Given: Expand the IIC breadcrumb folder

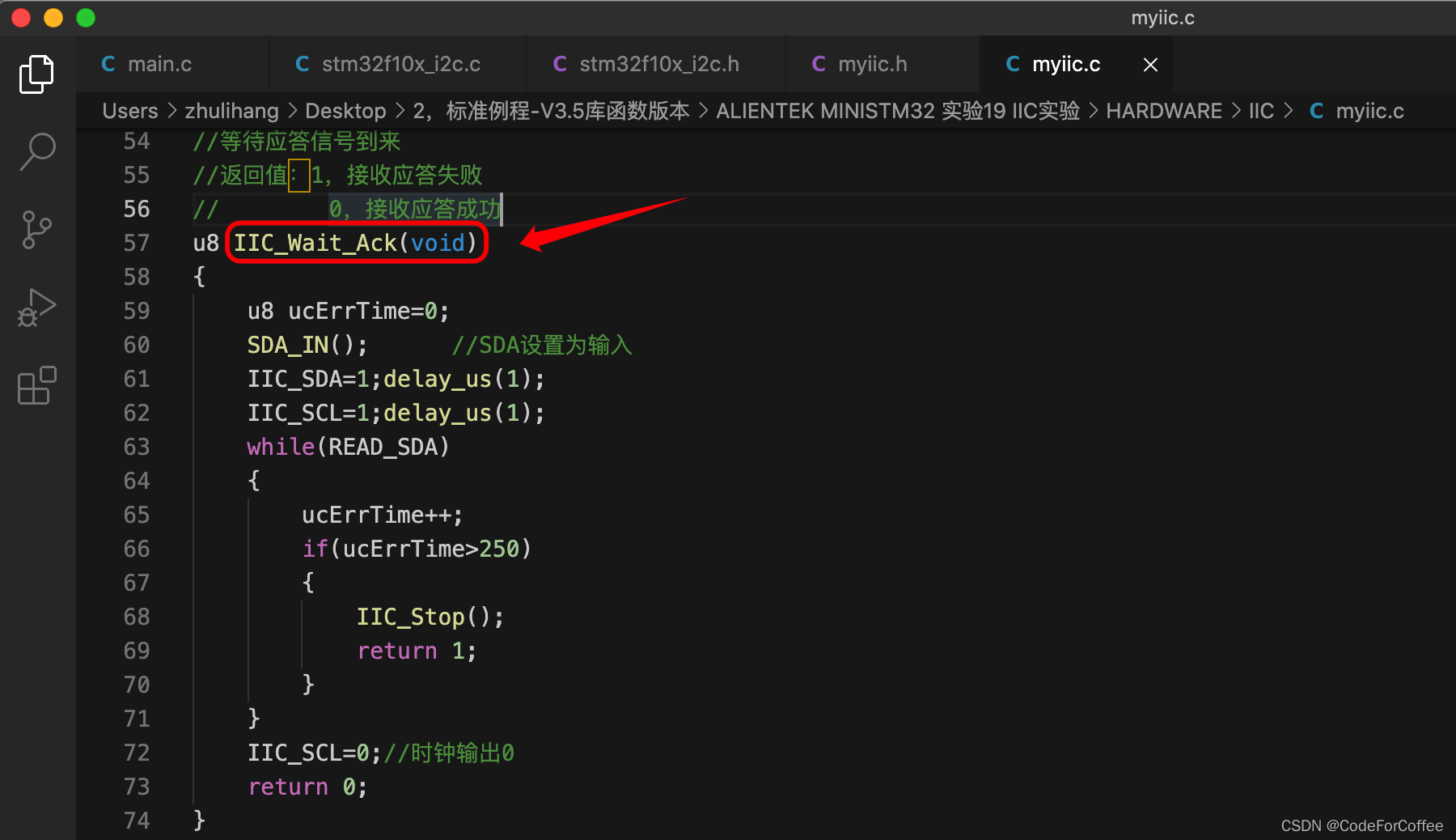Looking at the screenshot, I should pos(1260,111).
